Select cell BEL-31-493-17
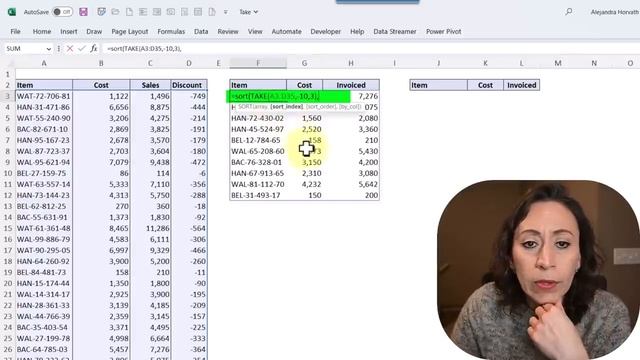Viewport: 640px width, 360px height. point(258,195)
